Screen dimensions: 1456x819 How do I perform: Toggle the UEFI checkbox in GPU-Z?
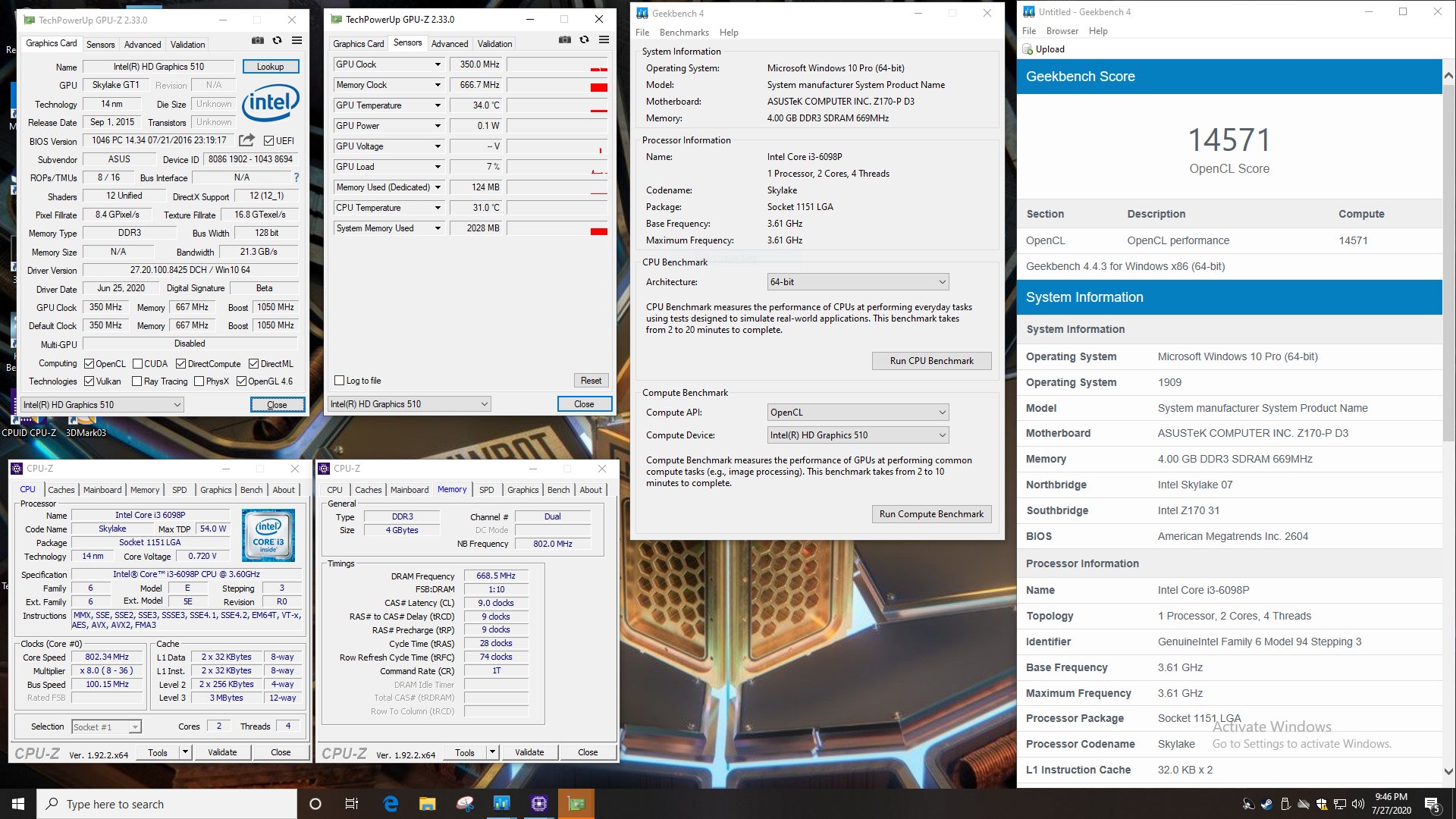click(x=268, y=141)
